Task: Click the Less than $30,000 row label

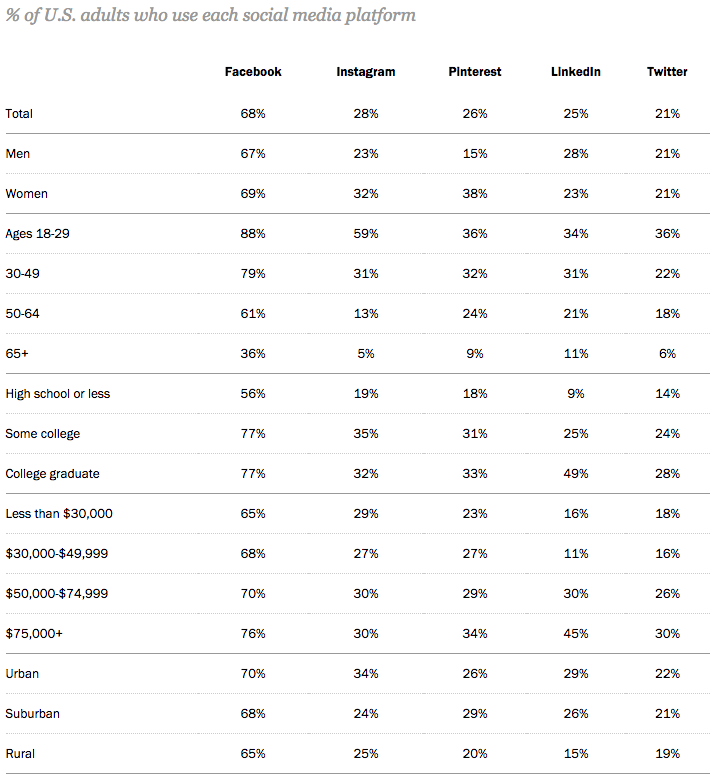Action: [59, 514]
